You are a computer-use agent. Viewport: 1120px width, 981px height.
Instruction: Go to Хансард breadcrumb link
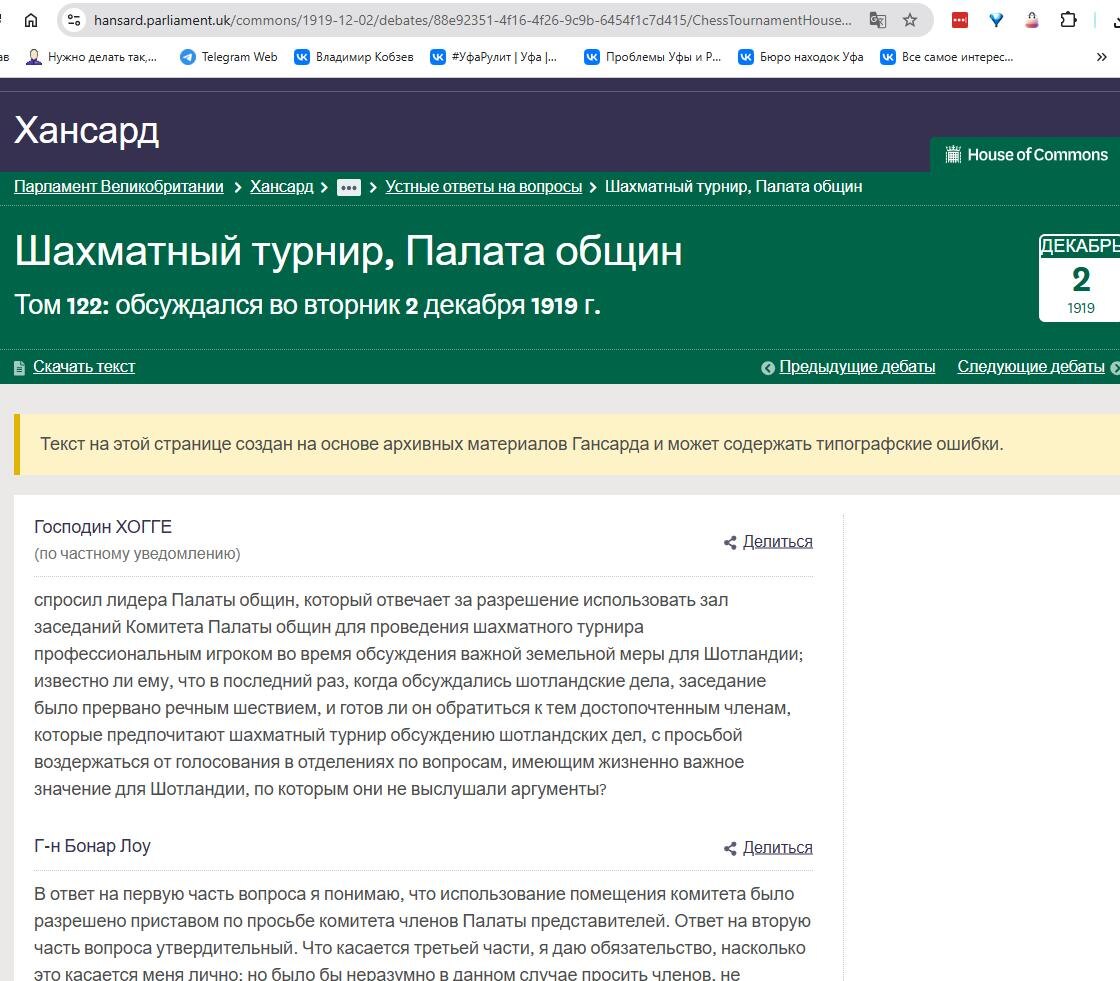281,186
